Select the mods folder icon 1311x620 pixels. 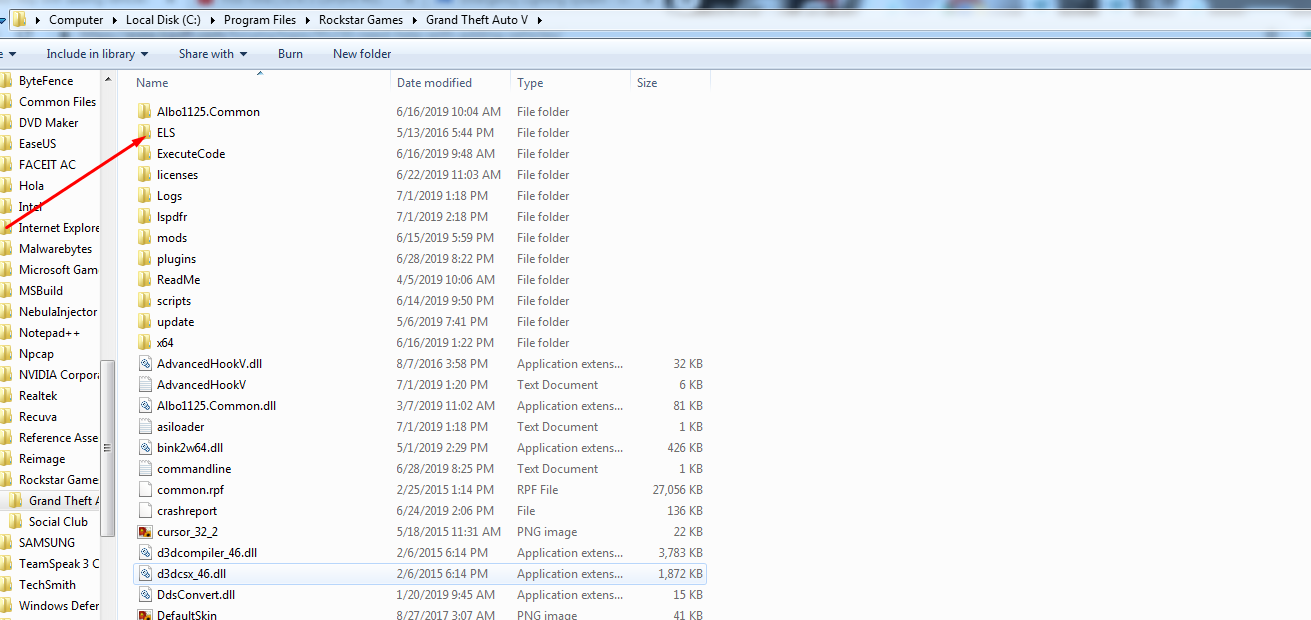point(145,238)
